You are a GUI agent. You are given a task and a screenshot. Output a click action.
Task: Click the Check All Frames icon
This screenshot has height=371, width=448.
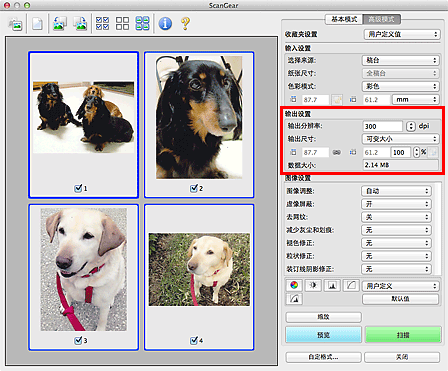pos(102,24)
